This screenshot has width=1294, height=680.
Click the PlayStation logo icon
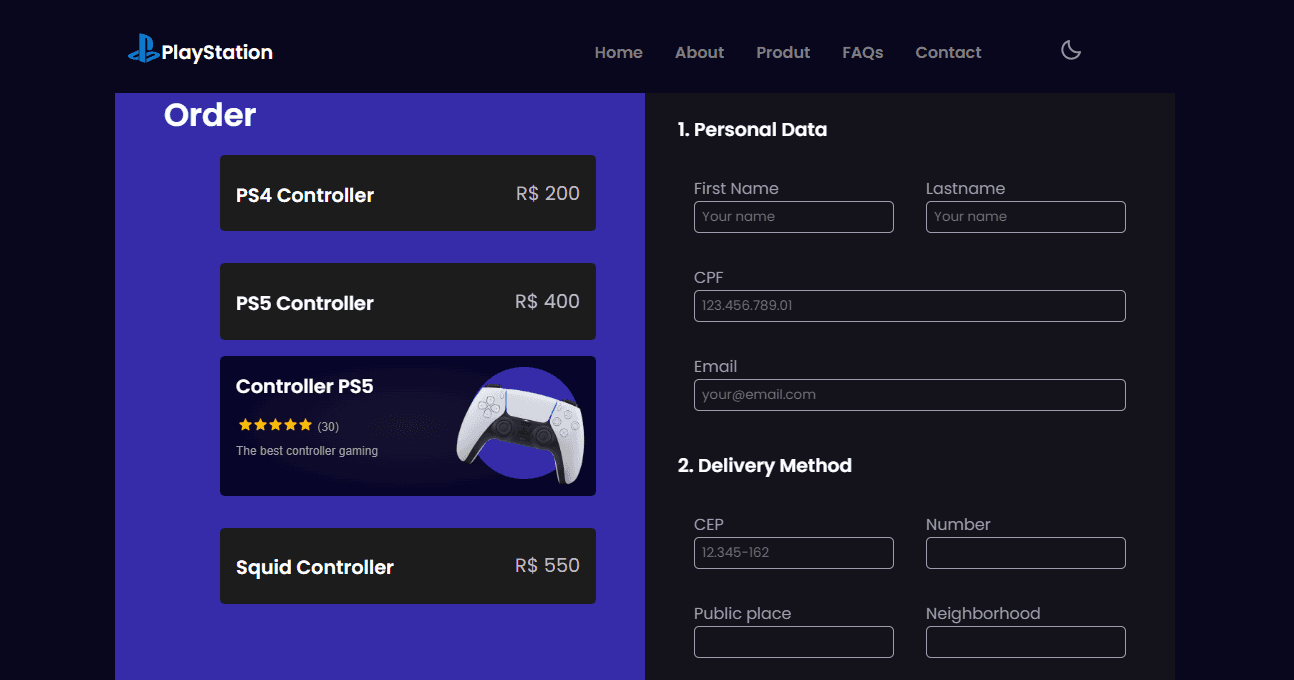144,49
